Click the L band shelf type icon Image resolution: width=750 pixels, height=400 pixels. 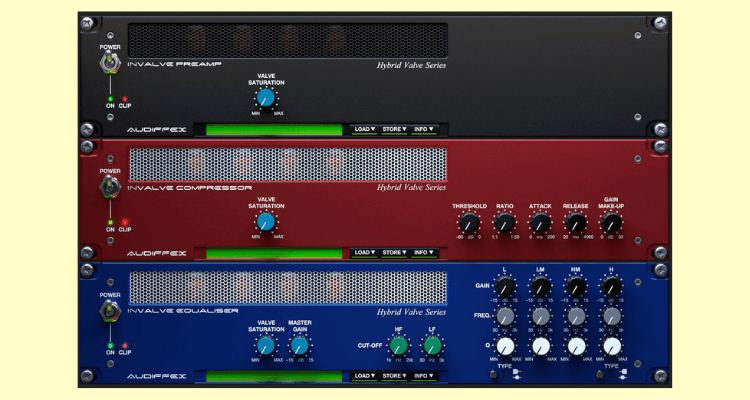pos(516,372)
